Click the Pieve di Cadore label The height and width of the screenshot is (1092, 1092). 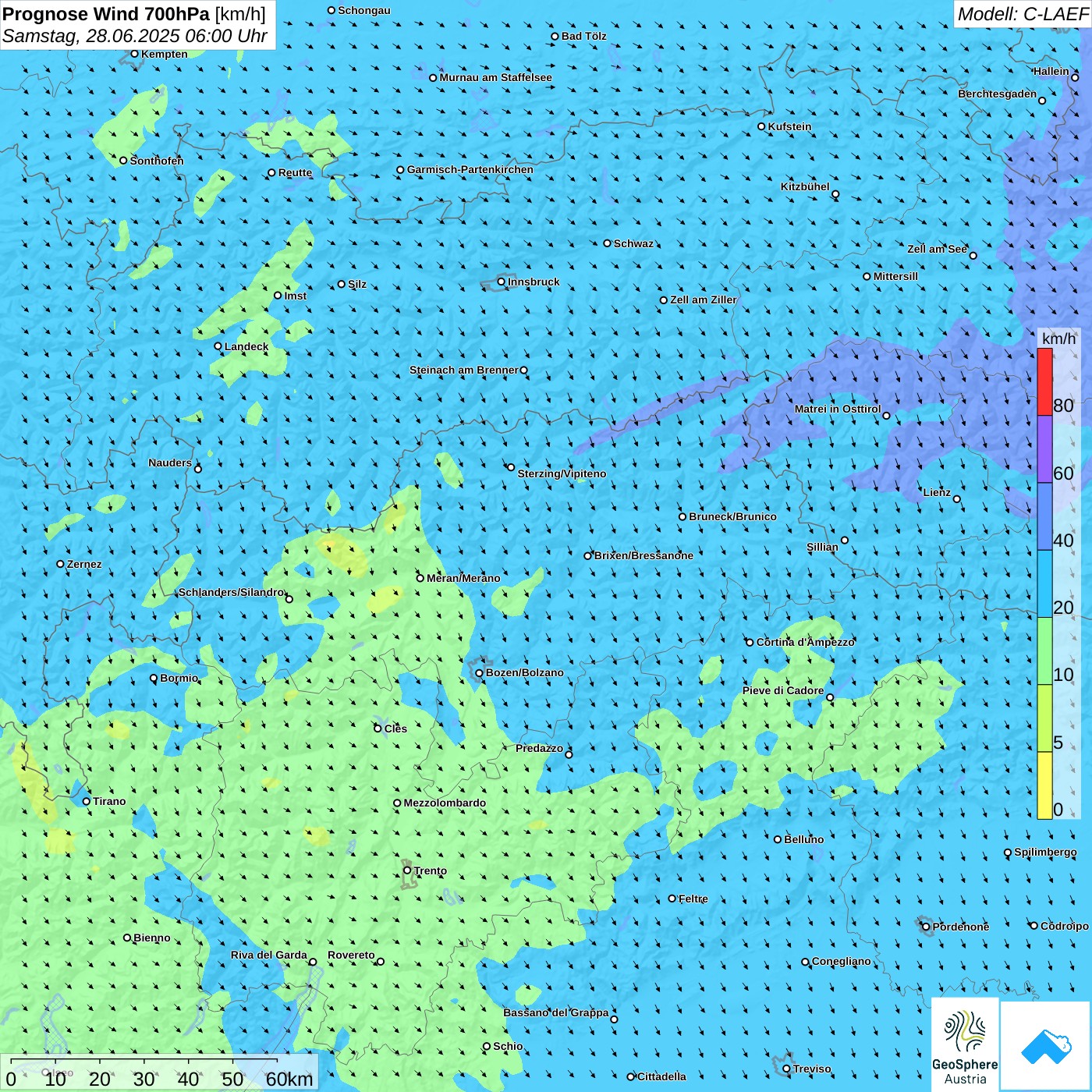[783, 691]
